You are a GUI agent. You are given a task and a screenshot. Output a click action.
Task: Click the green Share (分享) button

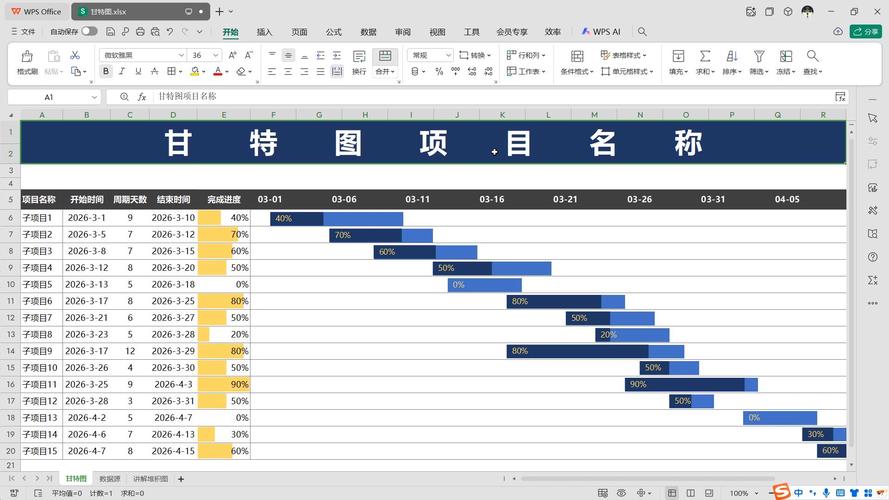(865, 32)
